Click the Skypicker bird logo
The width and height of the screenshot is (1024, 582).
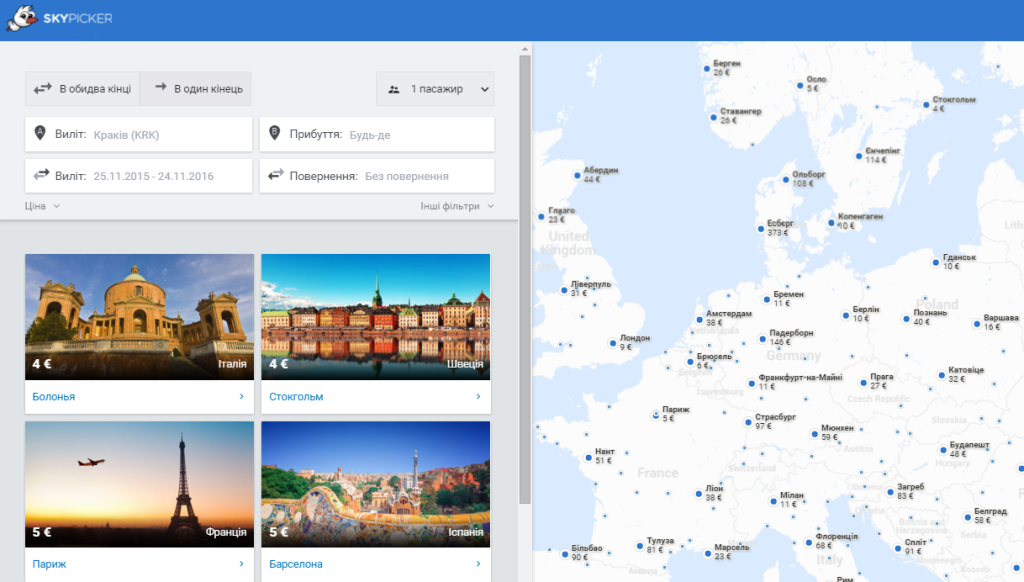pos(22,18)
